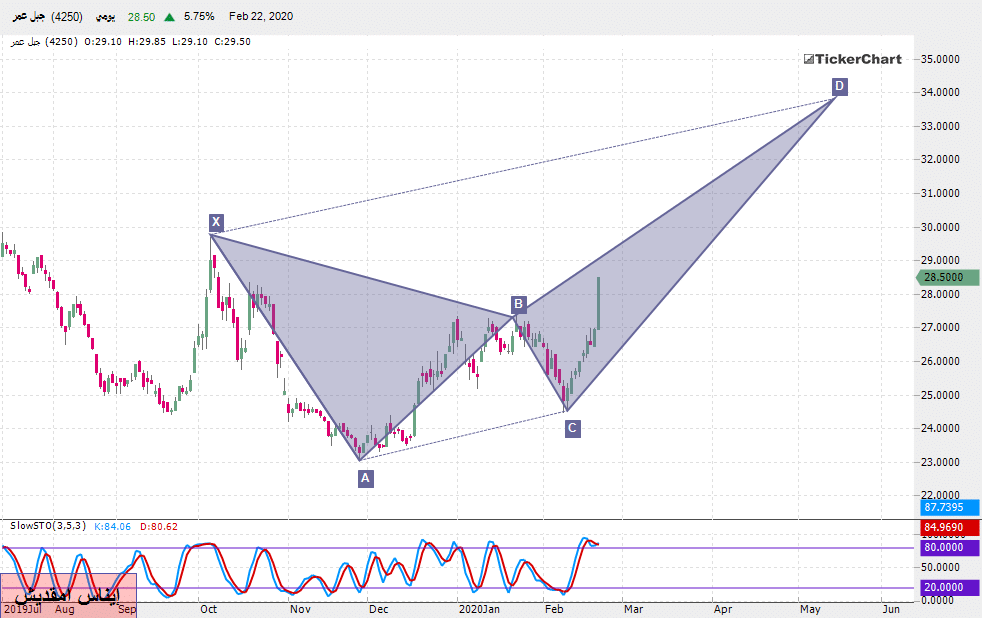Image resolution: width=982 pixels, height=618 pixels.
Task: Click the Feb 22, 2020 date in header
Action: (262, 17)
